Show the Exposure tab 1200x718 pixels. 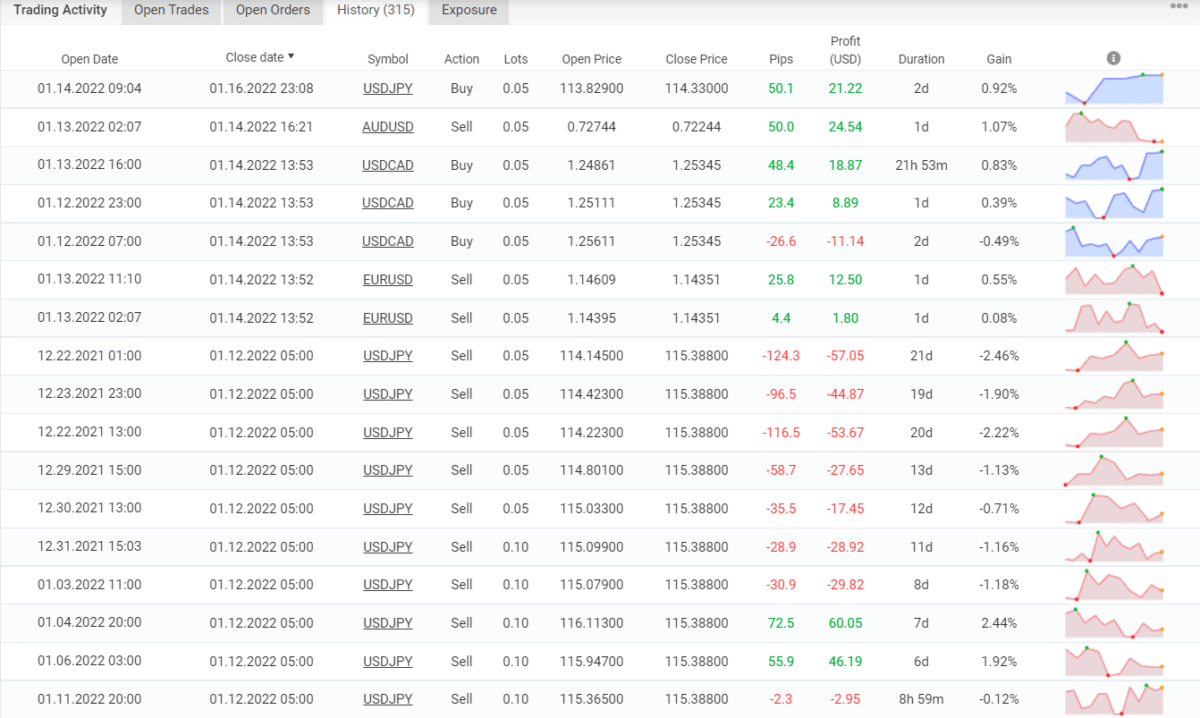click(x=469, y=11)
